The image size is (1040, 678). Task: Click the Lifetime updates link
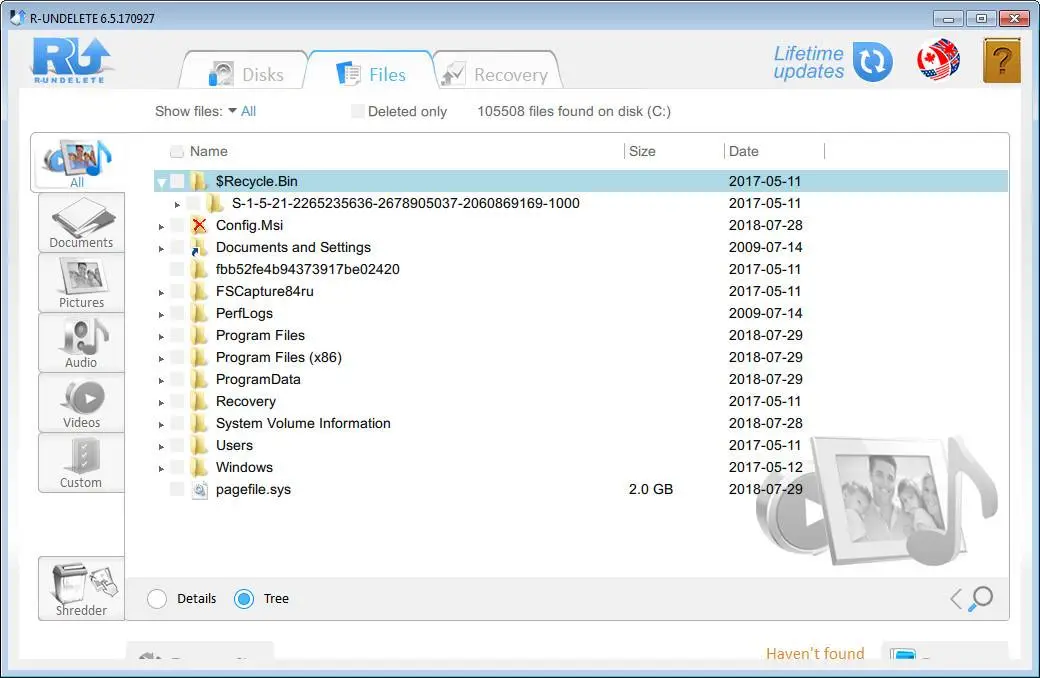point(809,62)
